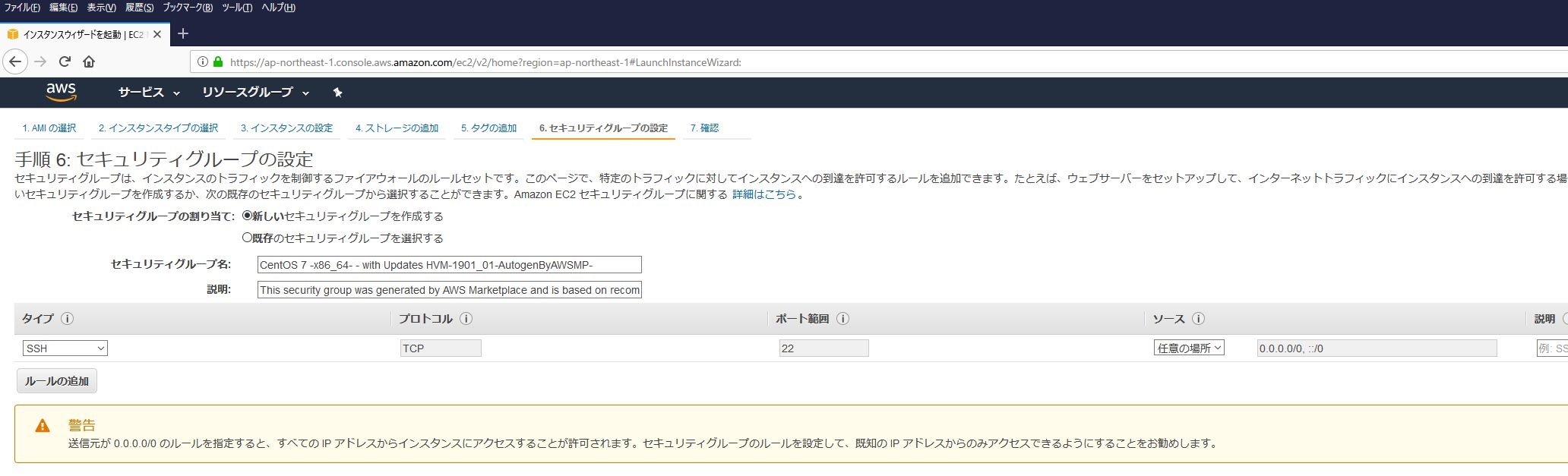Screen dimensions: 1568x476
Task: Click the orange warning triangle icon
Action: pyautogui.click(x=43, y=426)
